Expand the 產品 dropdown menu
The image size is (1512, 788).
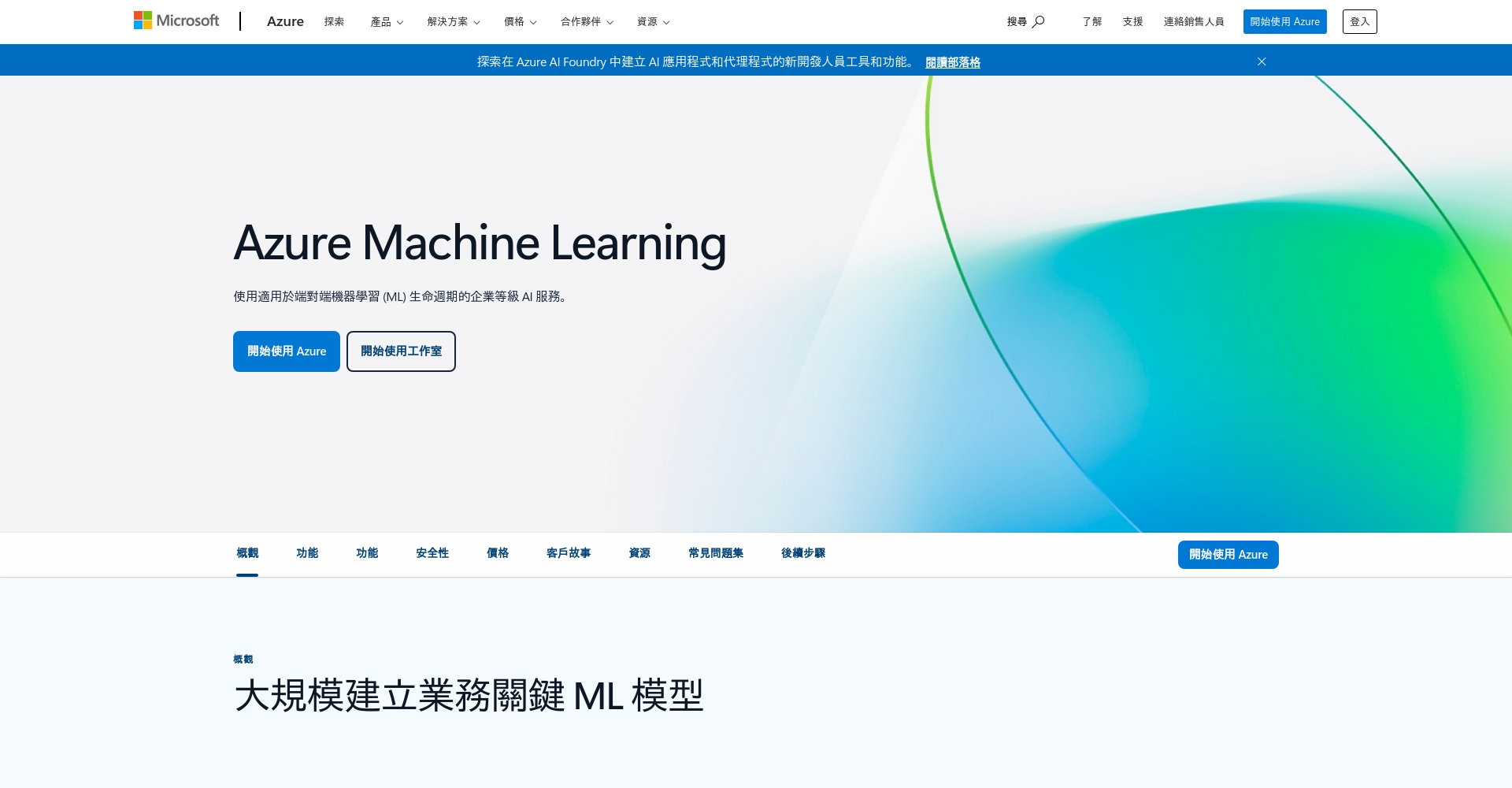pos(387,22)
